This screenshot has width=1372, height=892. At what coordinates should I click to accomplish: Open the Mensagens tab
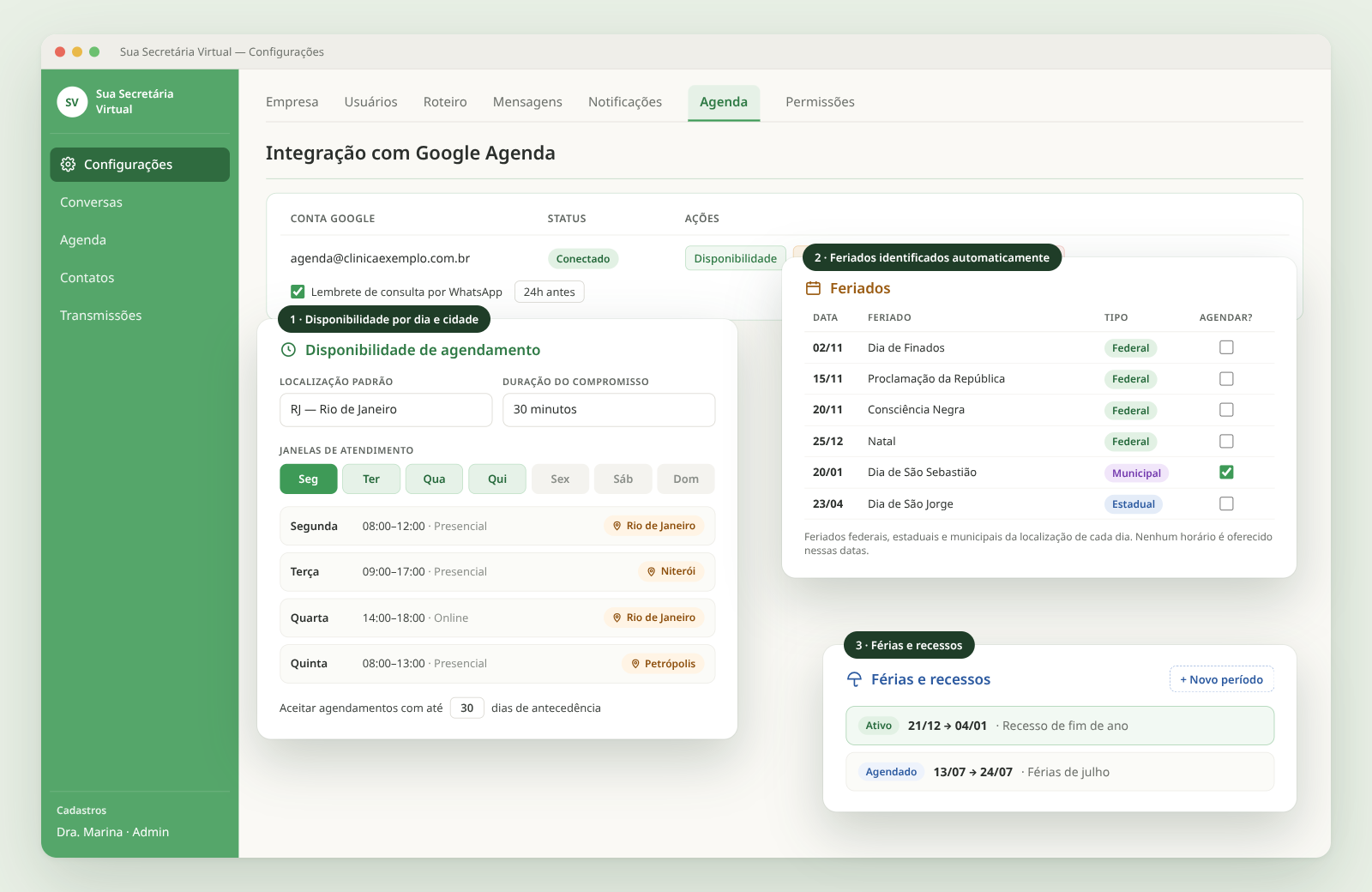coord(527,102)
